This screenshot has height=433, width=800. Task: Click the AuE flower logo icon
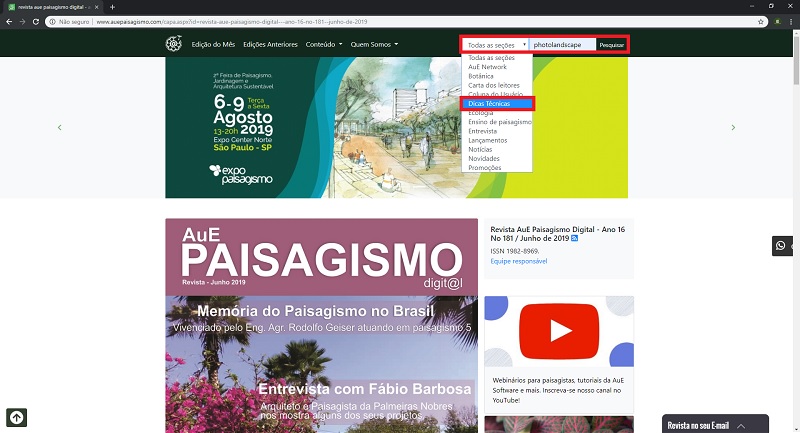(x=173, y=44)
